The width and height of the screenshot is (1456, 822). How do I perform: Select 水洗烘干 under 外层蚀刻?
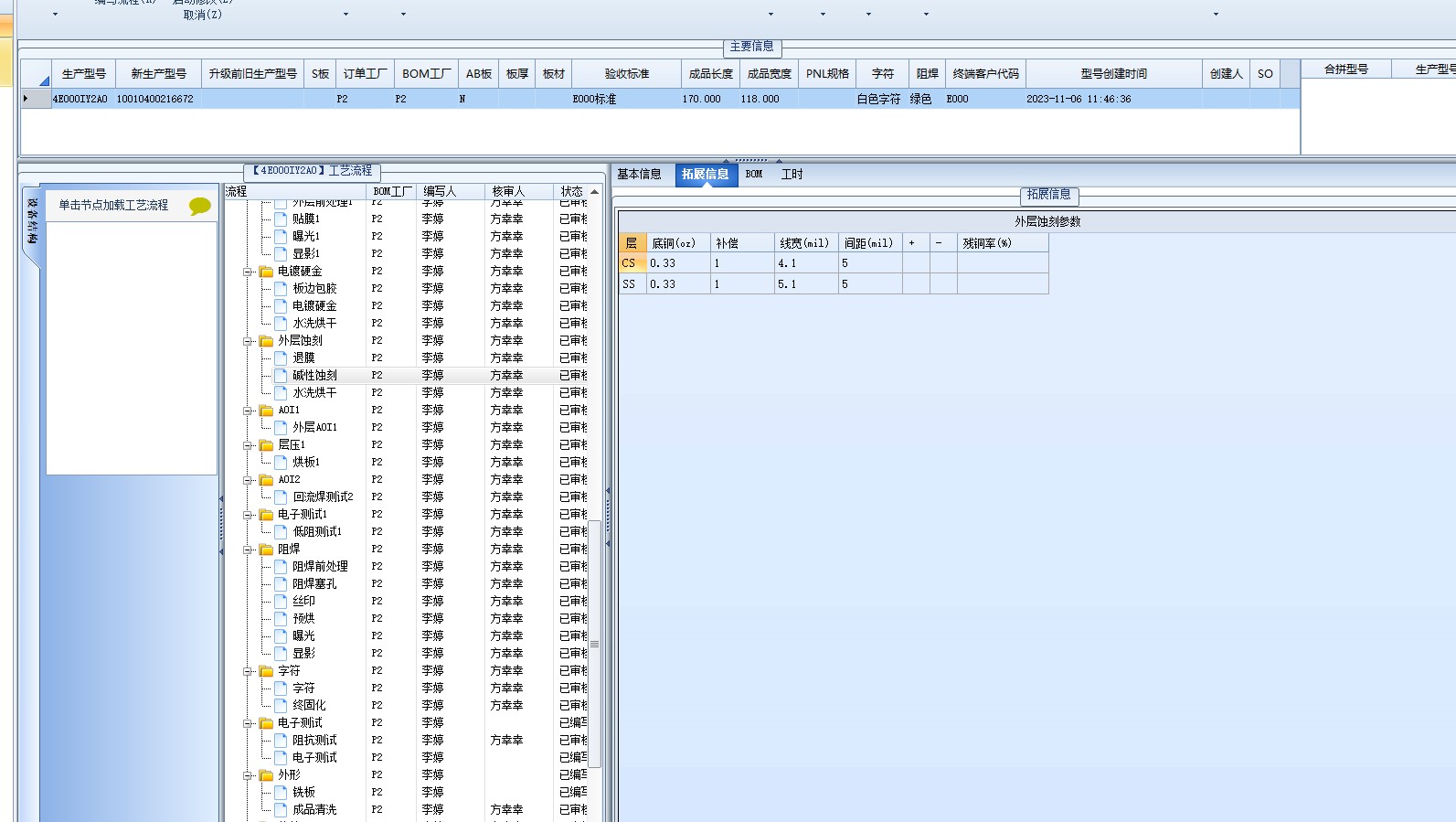coord(314,393)
